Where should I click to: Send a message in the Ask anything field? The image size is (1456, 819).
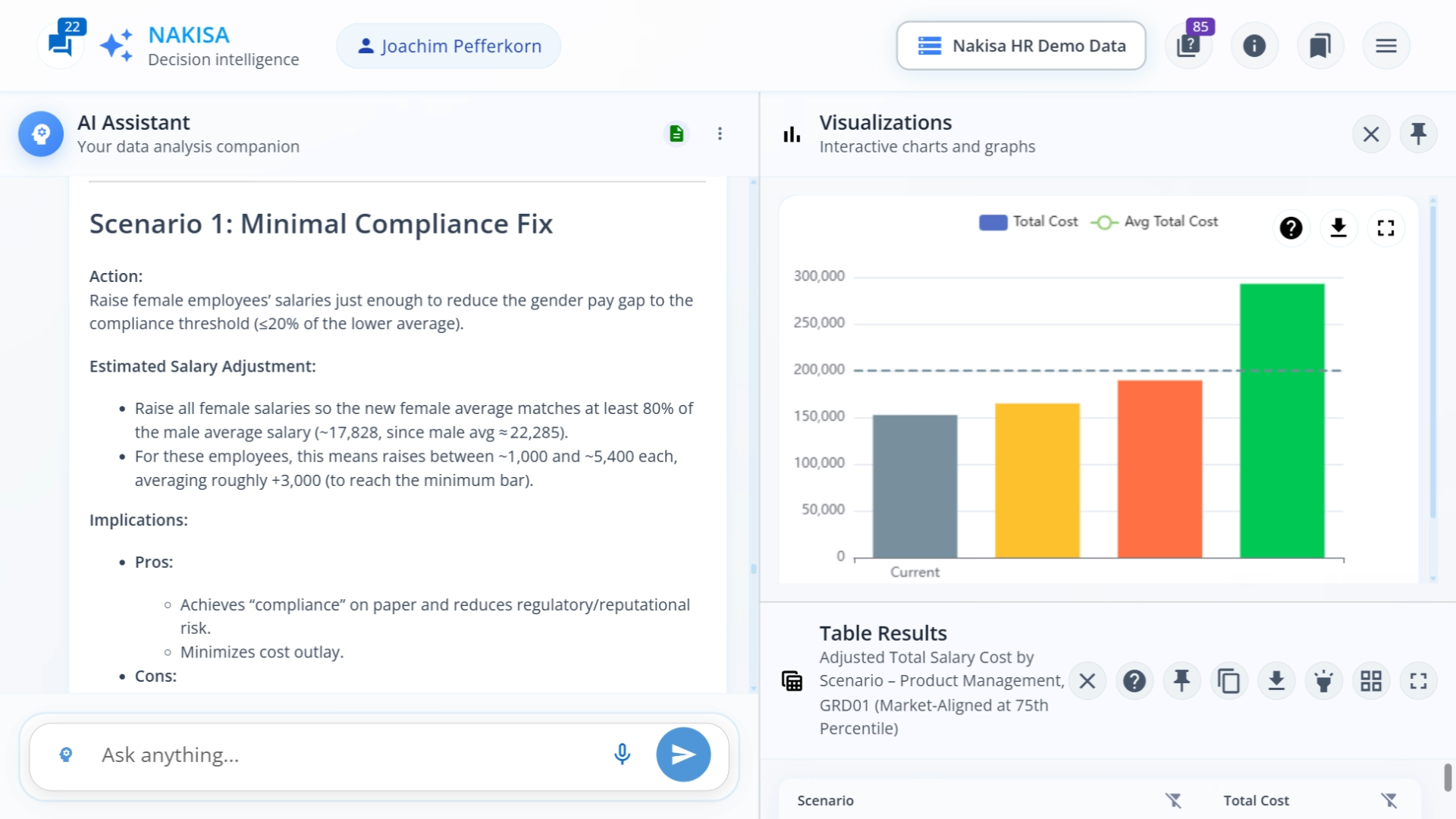(682, 754)
